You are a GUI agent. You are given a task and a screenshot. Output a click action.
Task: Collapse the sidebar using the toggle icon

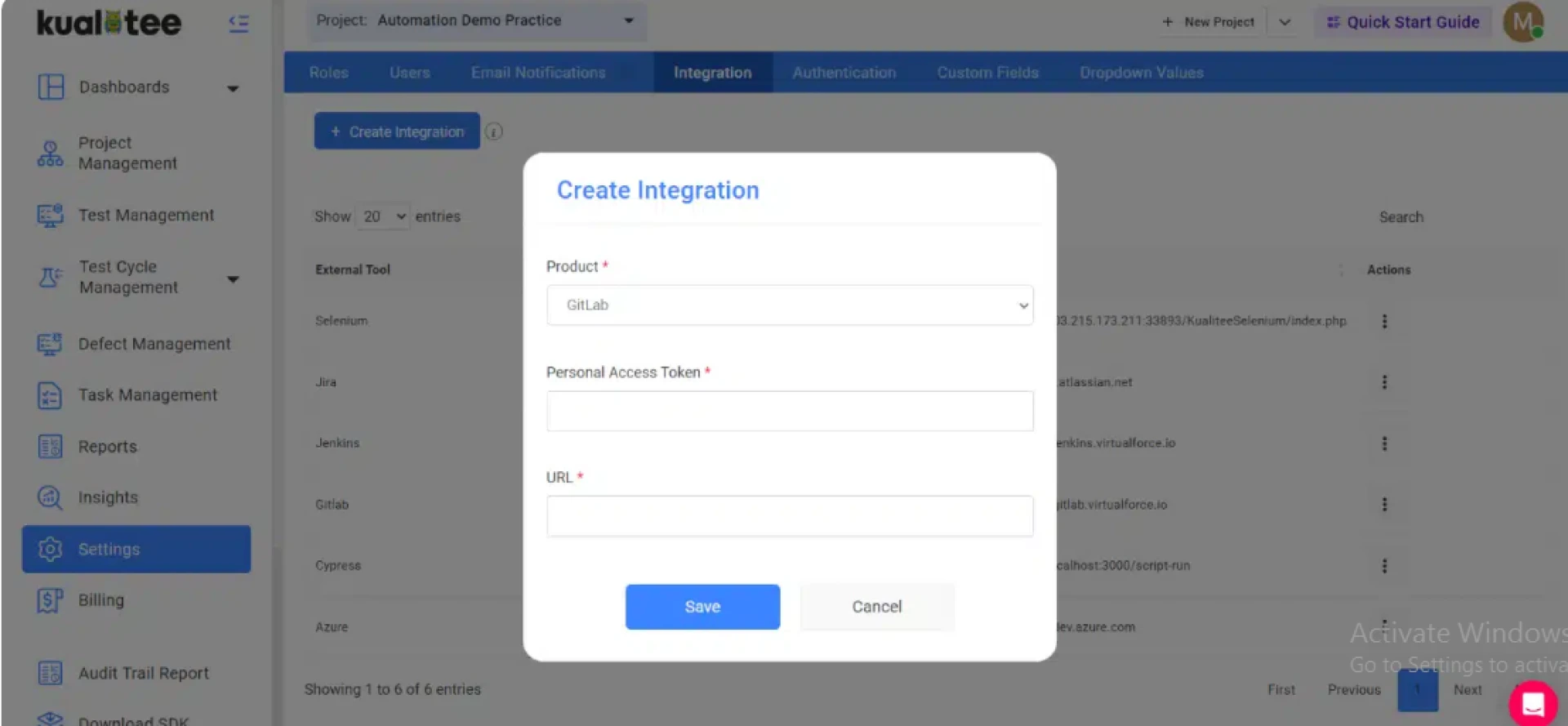coord(238,24)
